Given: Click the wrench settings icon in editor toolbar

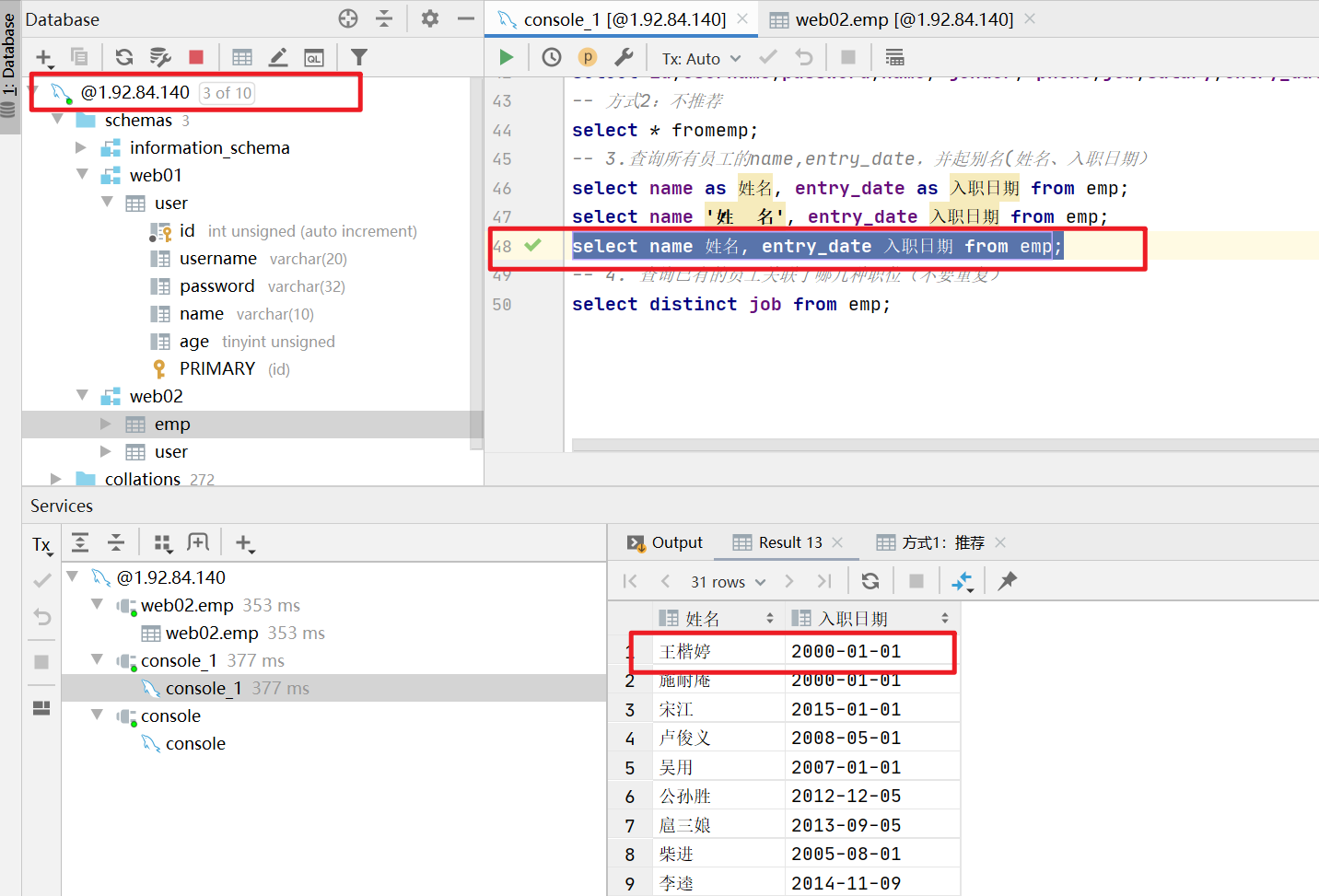Looking at the screenshot, I should 624,58.
